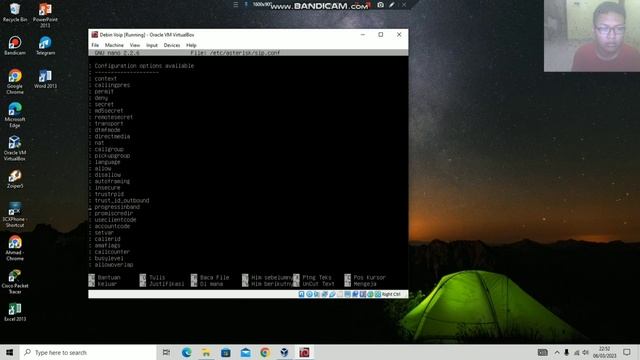Click the 'secret' line in the terminal
The height and width of the screenshot is (360, 640).
pyautogui.click(x=104, y=104)
